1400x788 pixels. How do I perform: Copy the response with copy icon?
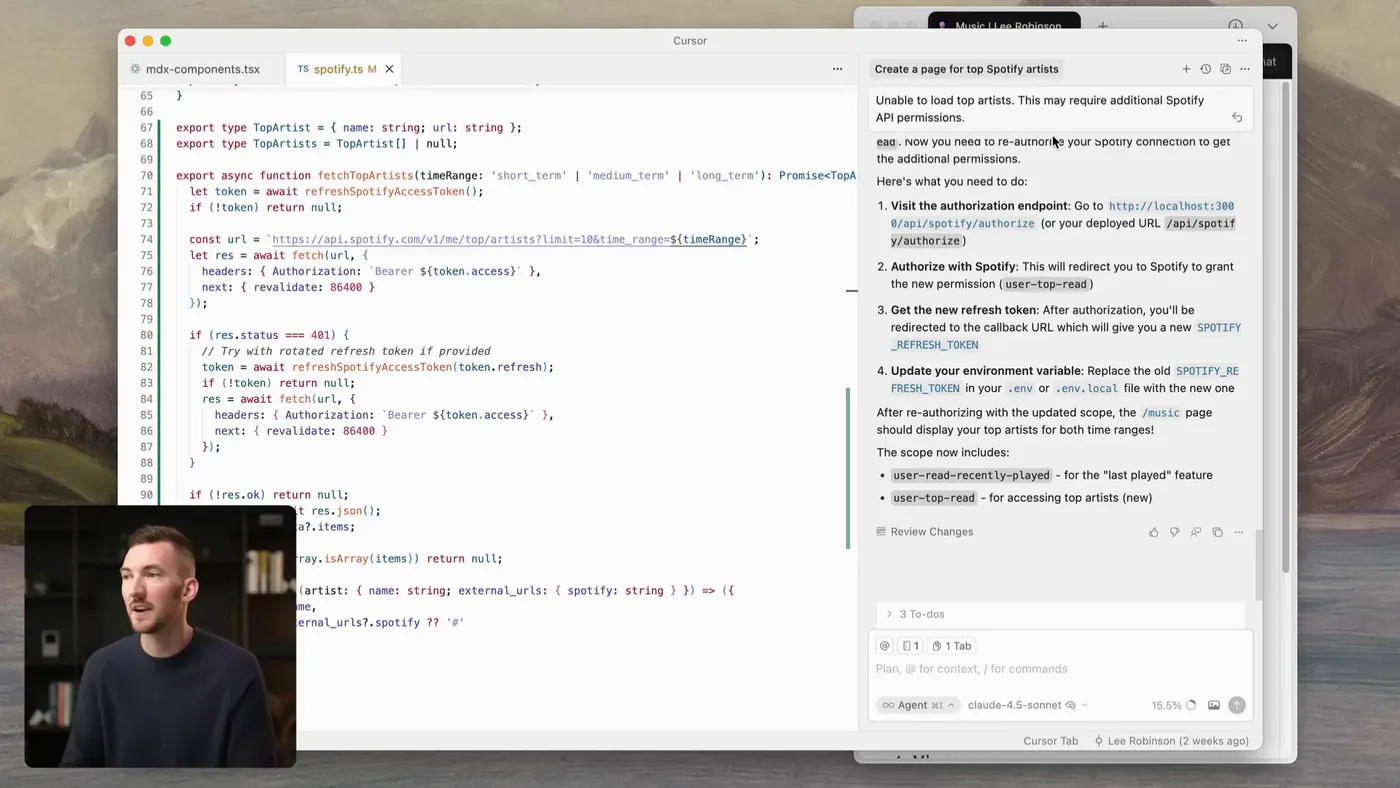click(x=1217, y=532)
